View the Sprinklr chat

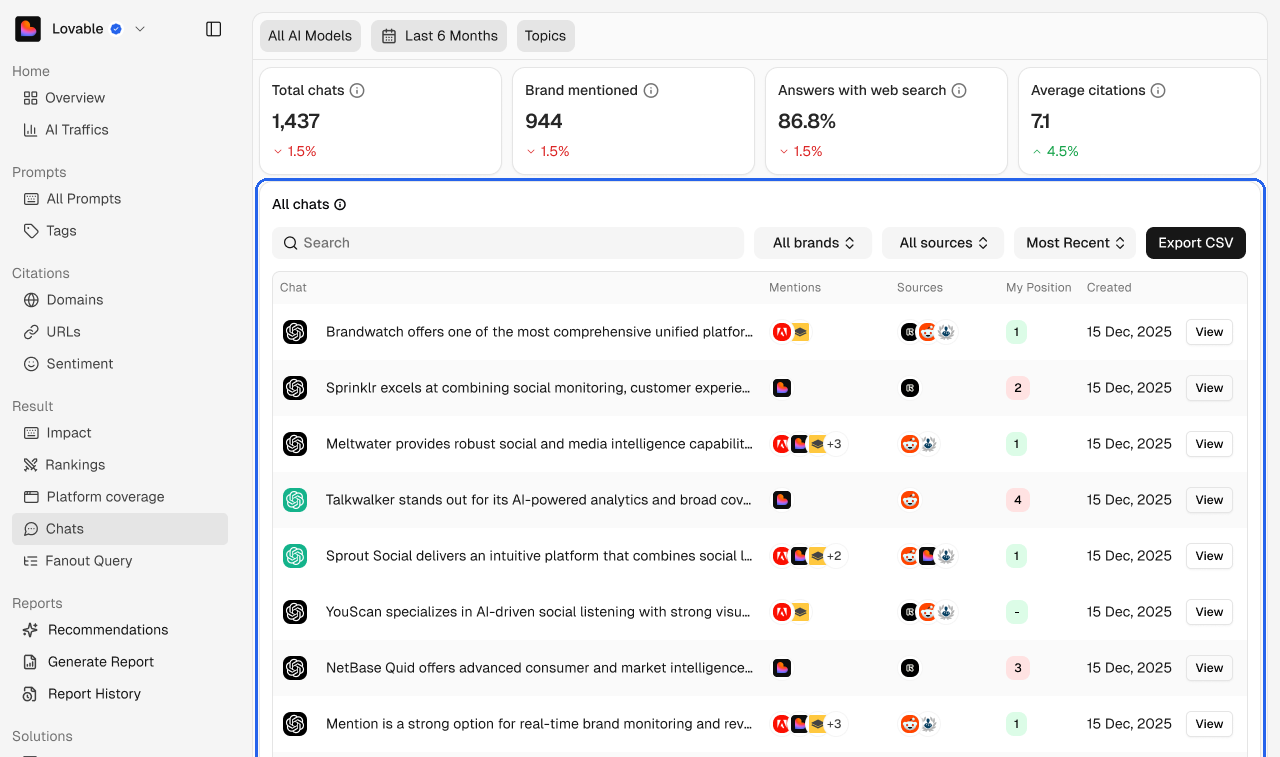click(x=1209, y=388)
